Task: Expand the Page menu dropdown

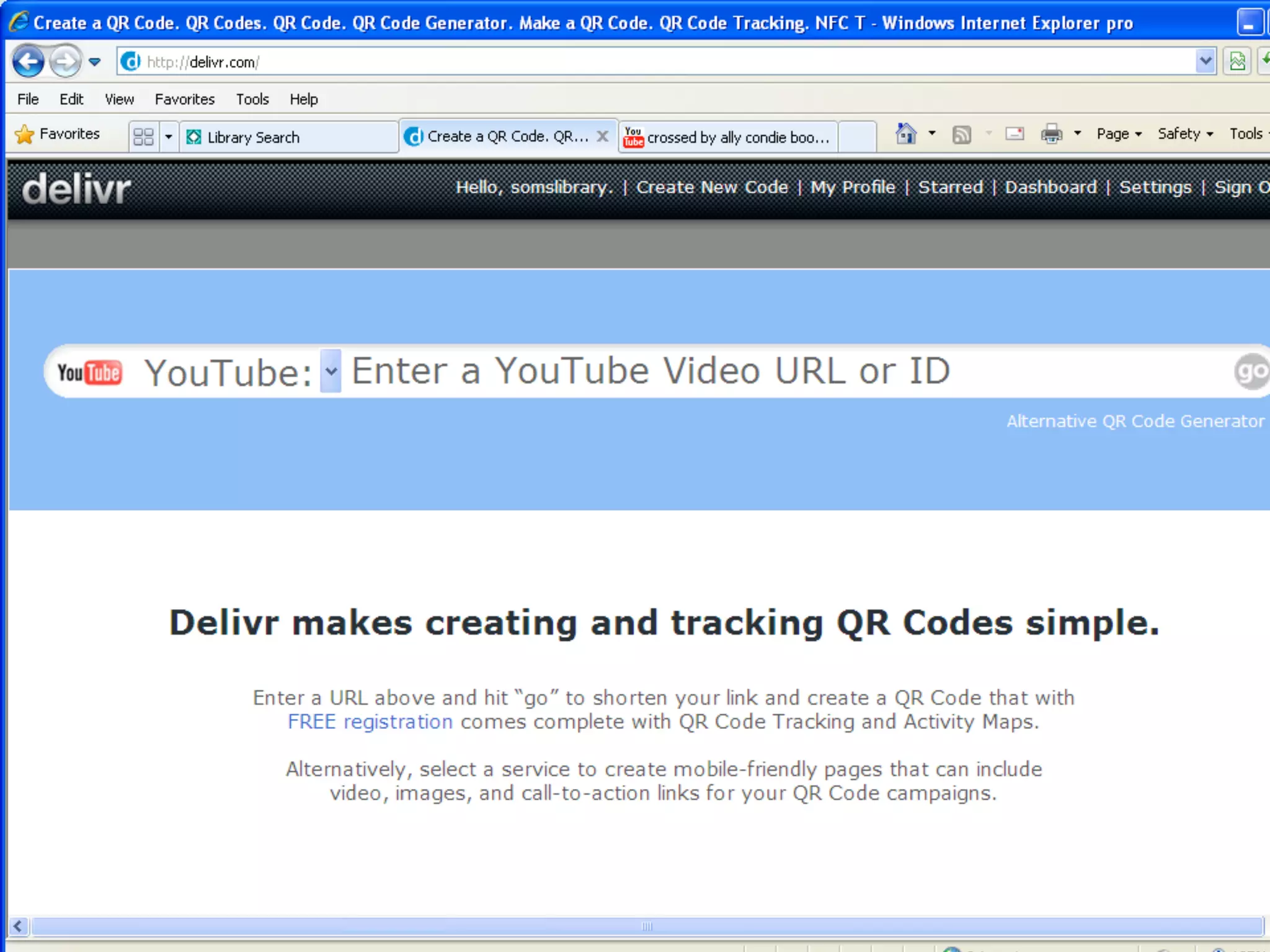Action: click(1119, 134)
